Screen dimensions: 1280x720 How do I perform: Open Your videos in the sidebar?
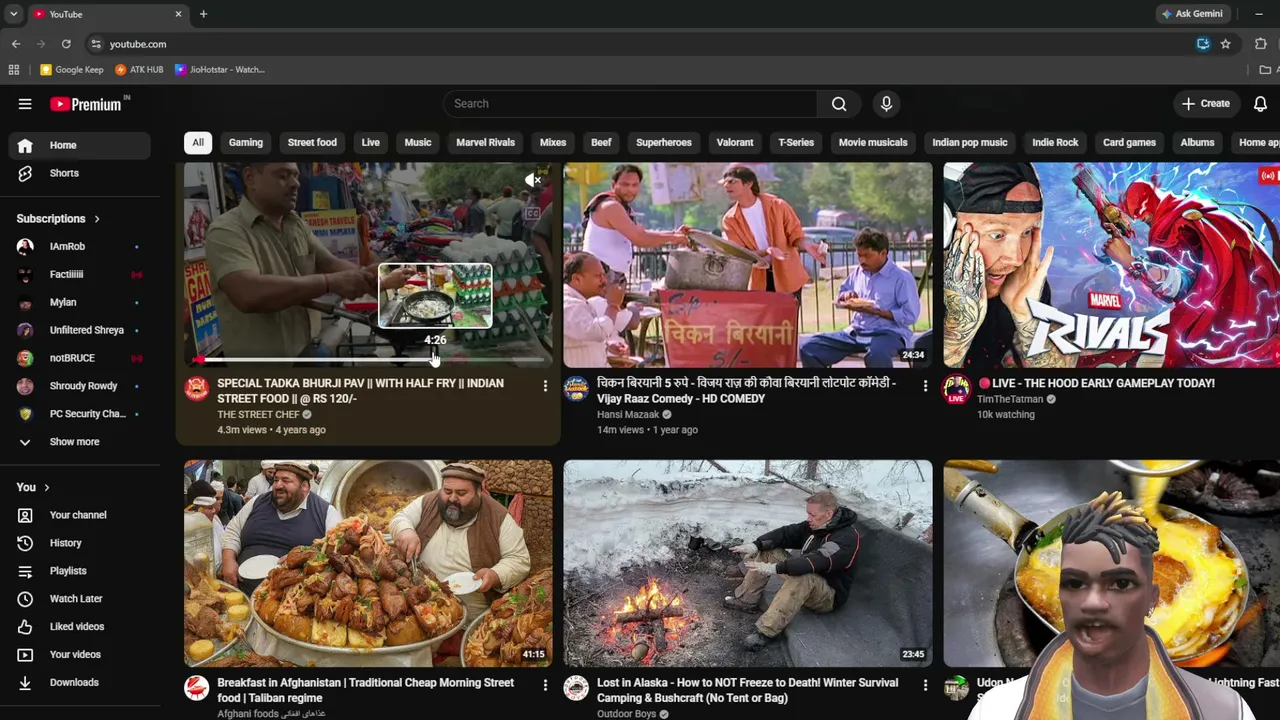click(80, 655)
